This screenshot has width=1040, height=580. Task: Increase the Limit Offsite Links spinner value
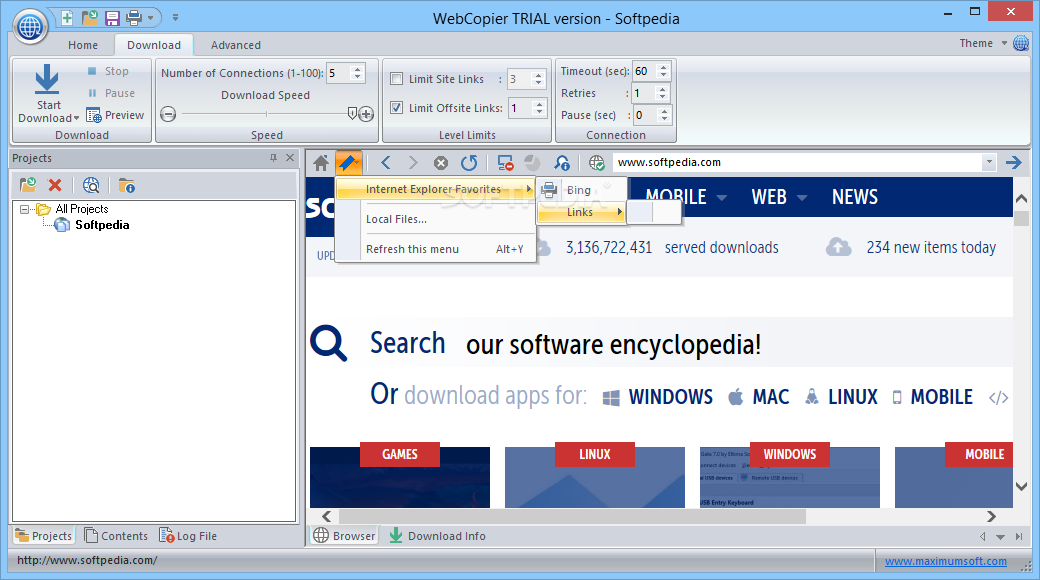(539, 104)
